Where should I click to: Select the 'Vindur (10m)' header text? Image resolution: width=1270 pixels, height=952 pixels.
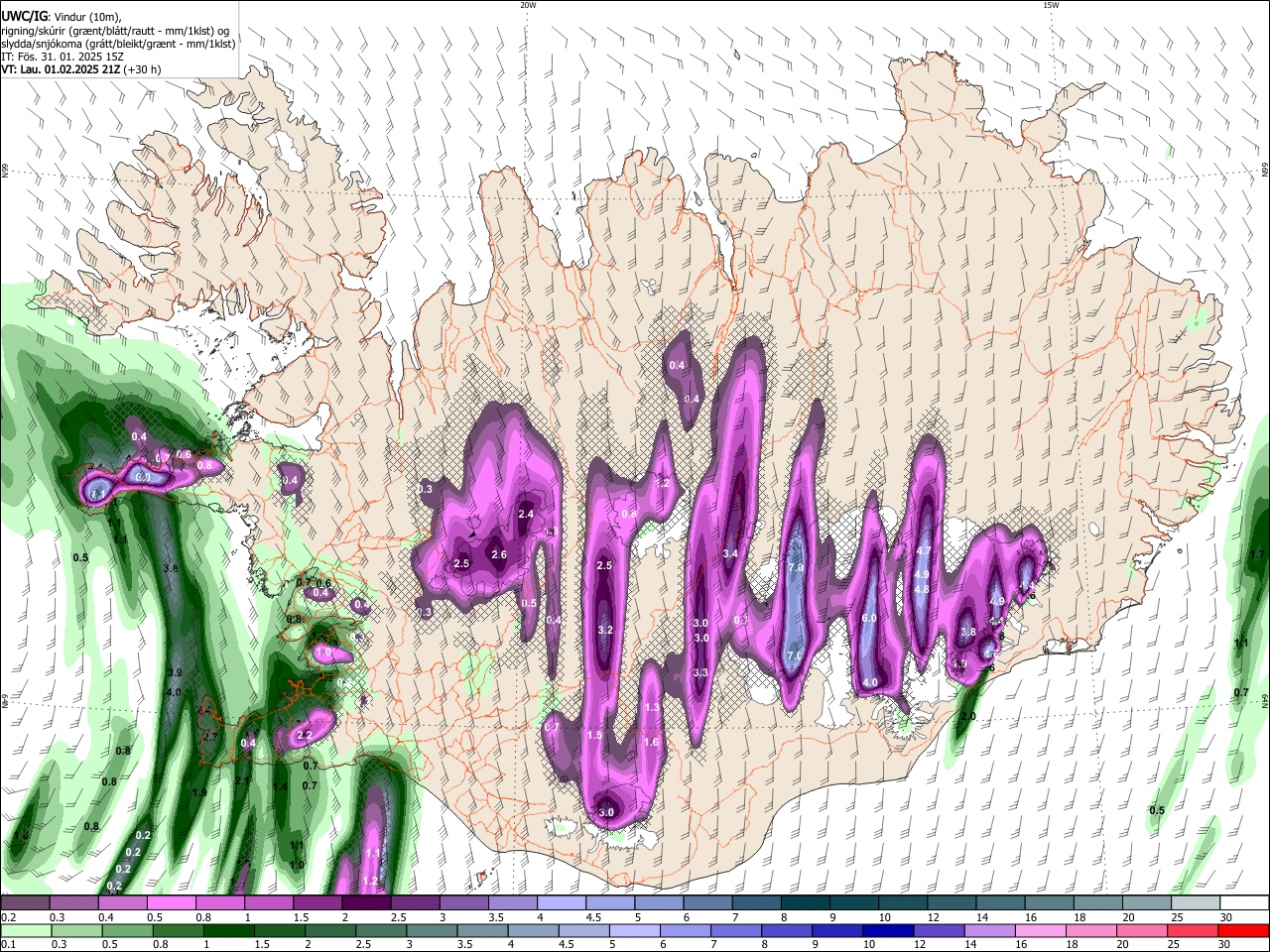[84, 16]
